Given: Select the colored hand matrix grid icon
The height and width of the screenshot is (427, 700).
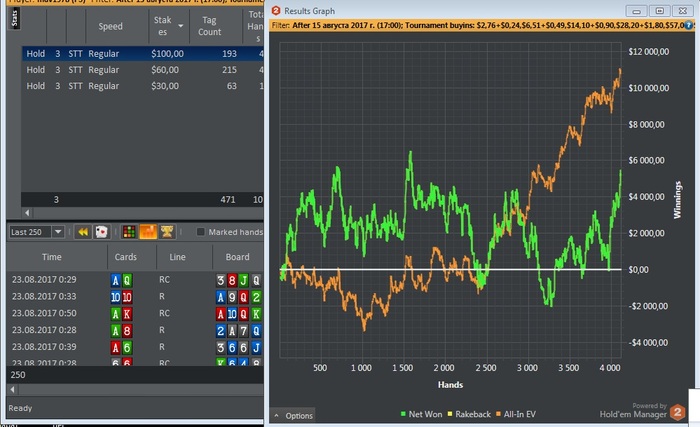Looking at the screenshot, I should point(129,232).
